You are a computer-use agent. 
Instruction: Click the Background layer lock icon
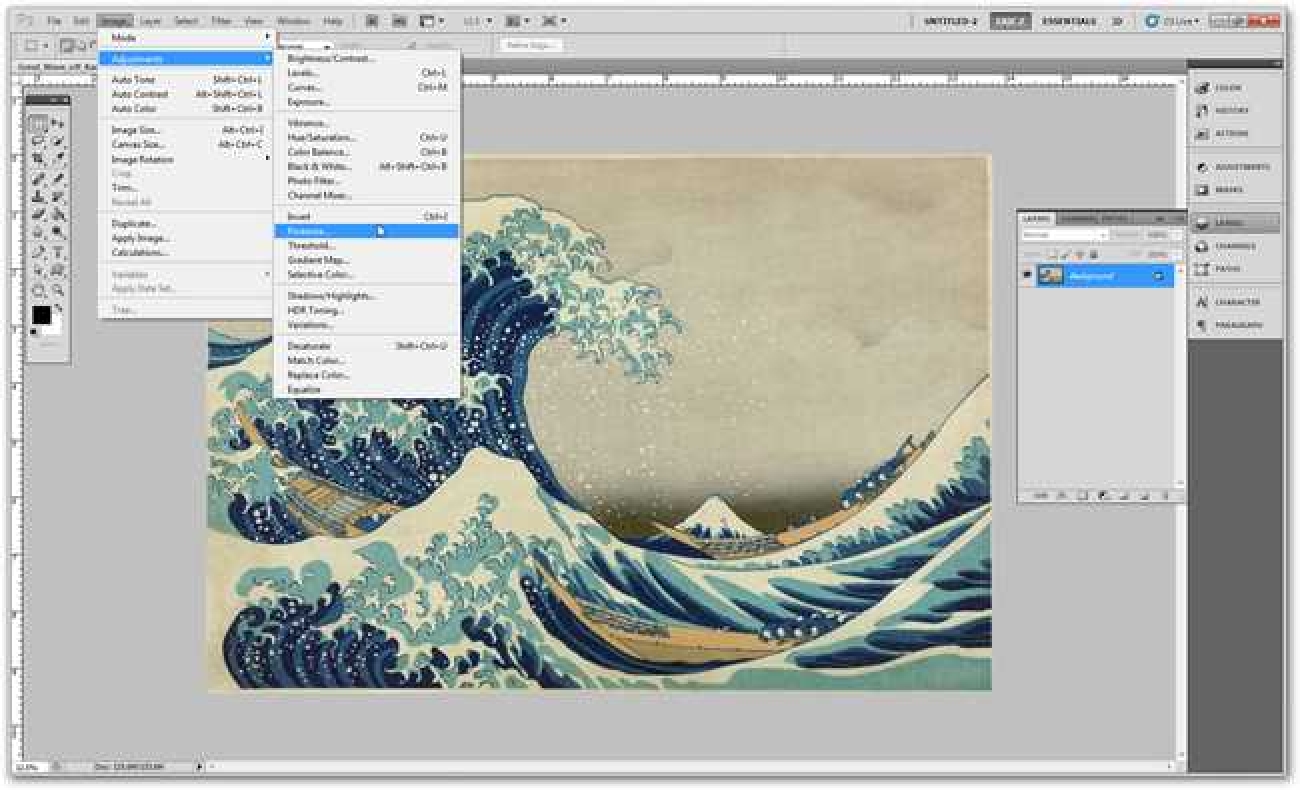(x=1160, y=276)
